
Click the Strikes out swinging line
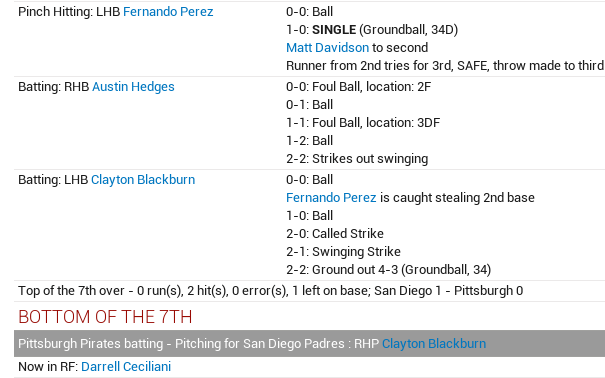click(357, 159)
